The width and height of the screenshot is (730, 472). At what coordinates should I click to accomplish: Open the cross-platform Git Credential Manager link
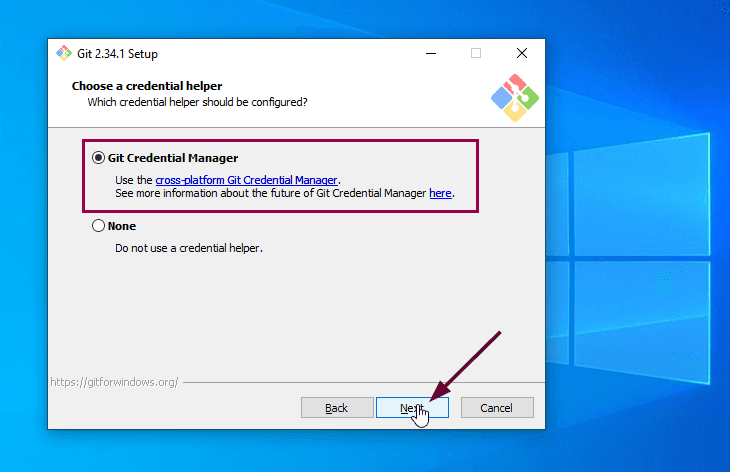[x=246, y=180]
